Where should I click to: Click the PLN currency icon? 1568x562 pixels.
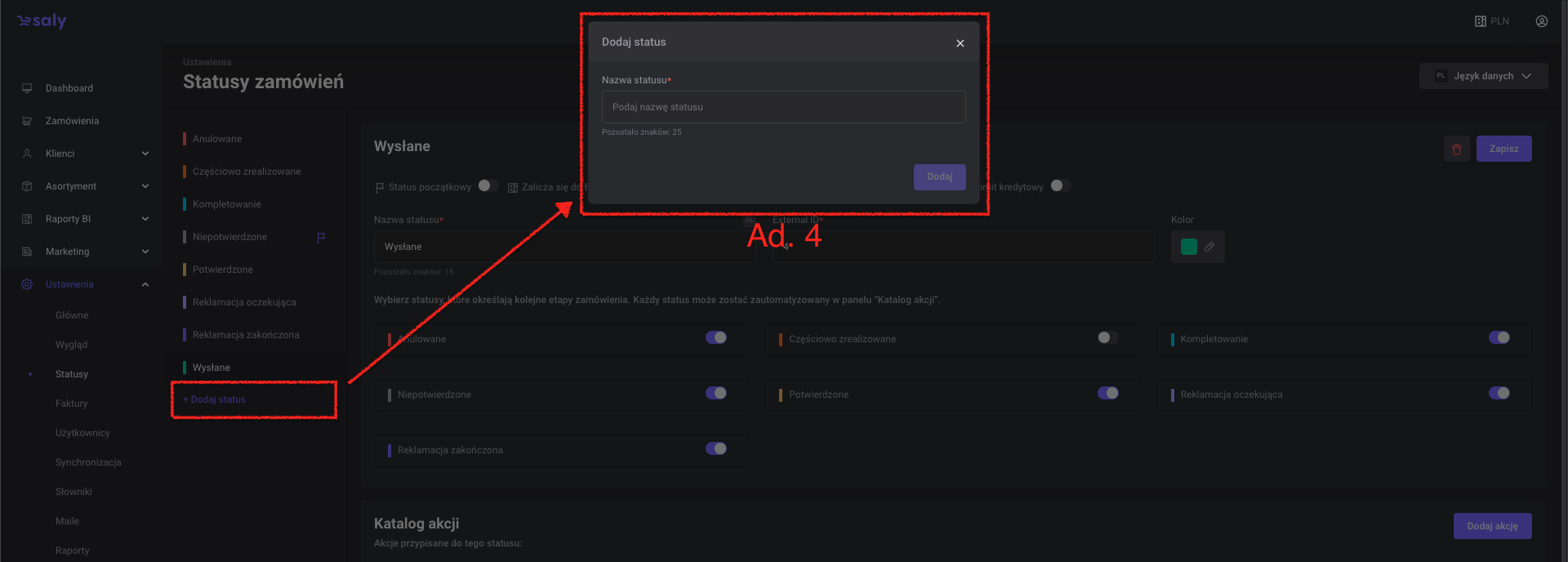point(1481,21)
